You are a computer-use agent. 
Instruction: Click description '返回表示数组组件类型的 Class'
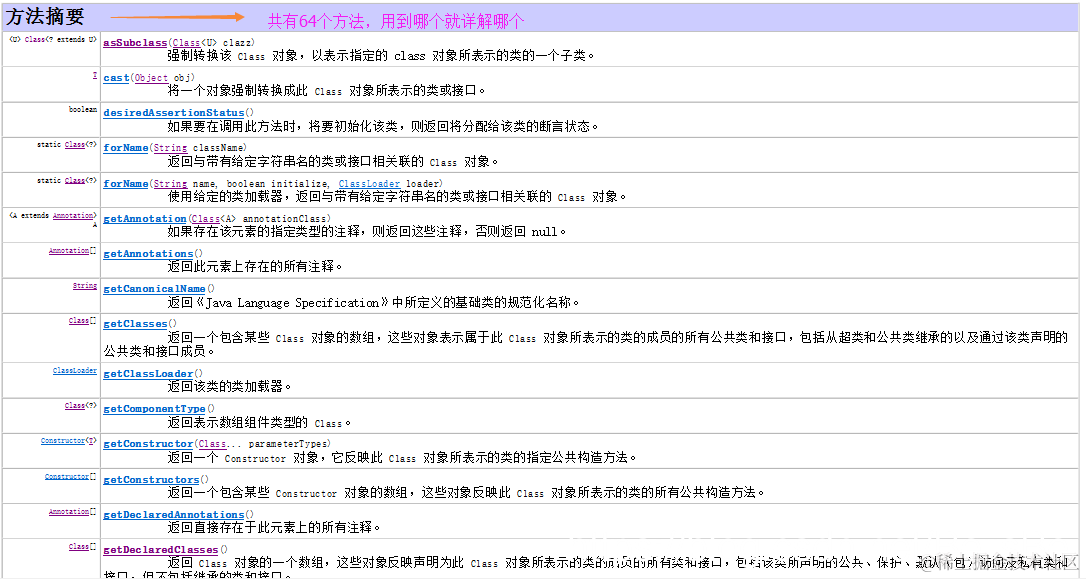pos(259,422)
